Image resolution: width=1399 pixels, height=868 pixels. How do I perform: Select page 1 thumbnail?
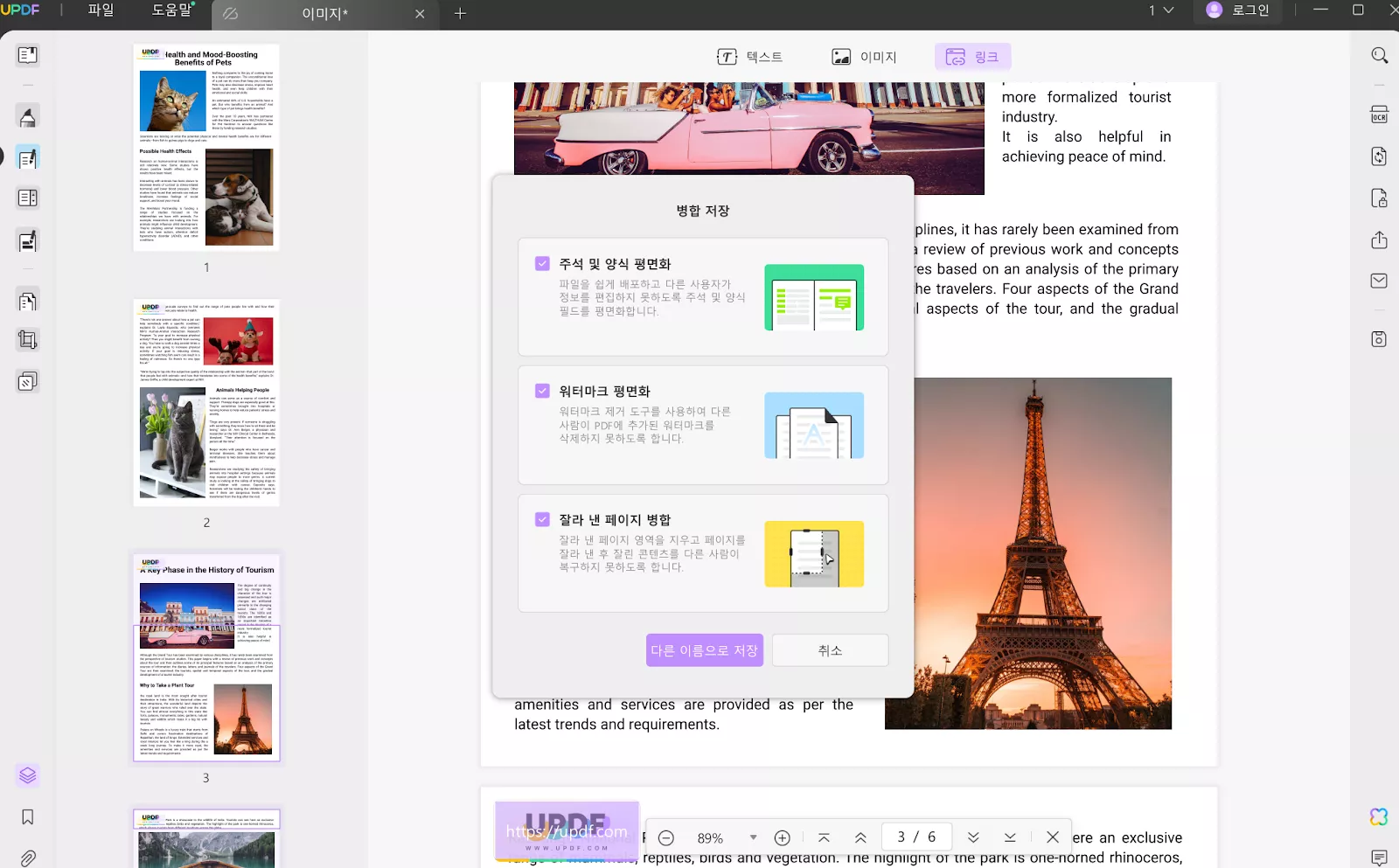[x=206, y=148]
